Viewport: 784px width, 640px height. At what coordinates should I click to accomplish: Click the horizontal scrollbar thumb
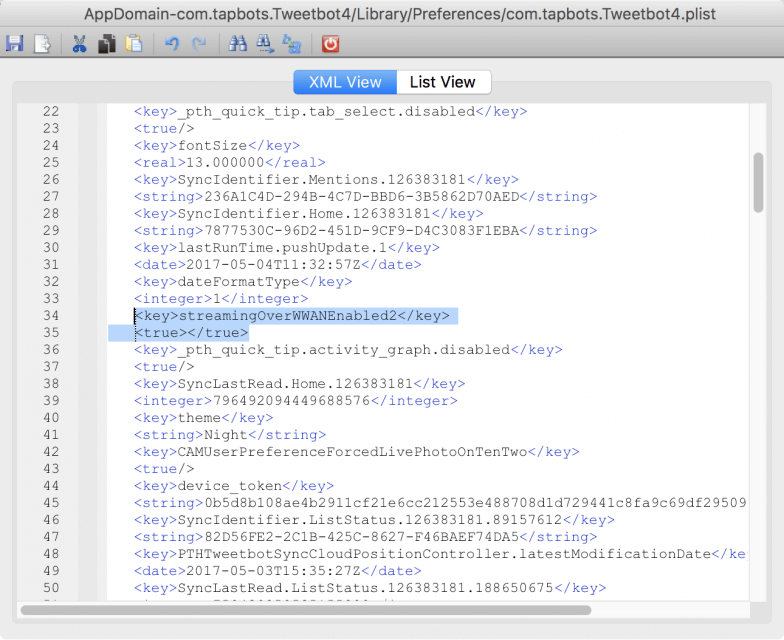click(306, 610)
